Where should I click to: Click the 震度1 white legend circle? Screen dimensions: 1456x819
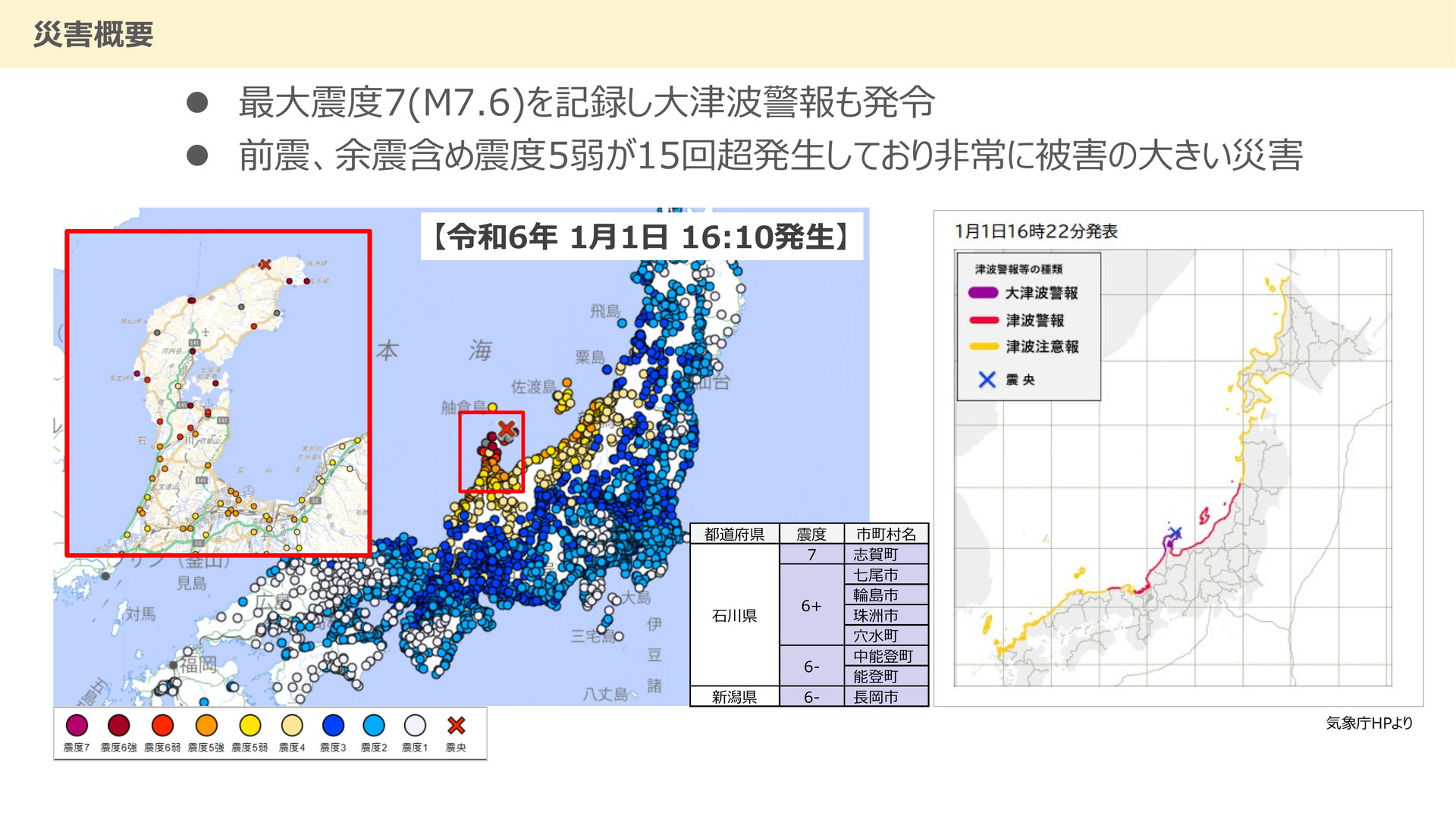[x=415, y=726]
